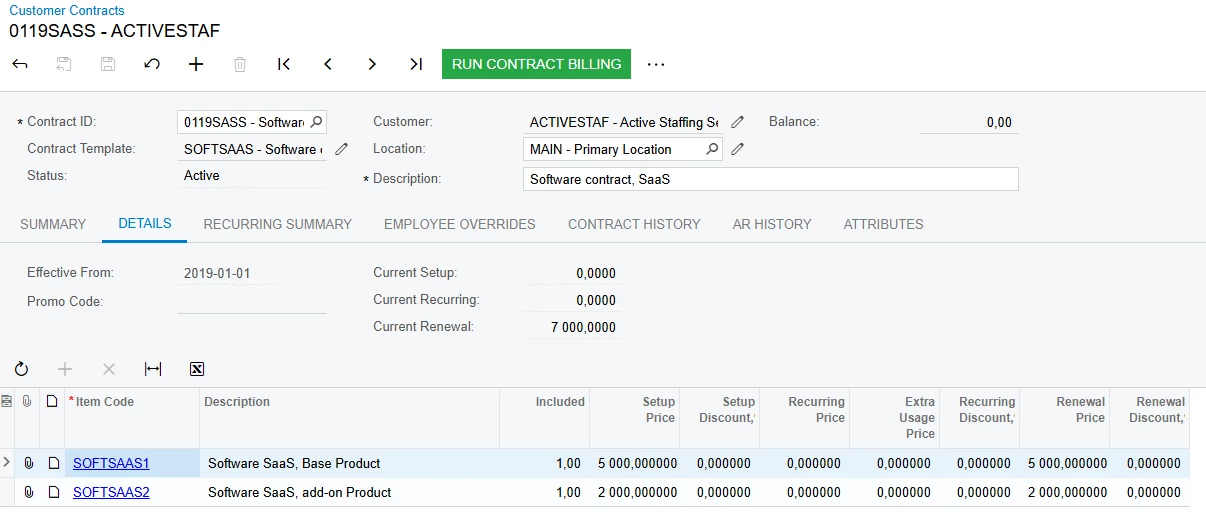Refresh the details grid
The image size is (1206, 531).
coord(21,369)
